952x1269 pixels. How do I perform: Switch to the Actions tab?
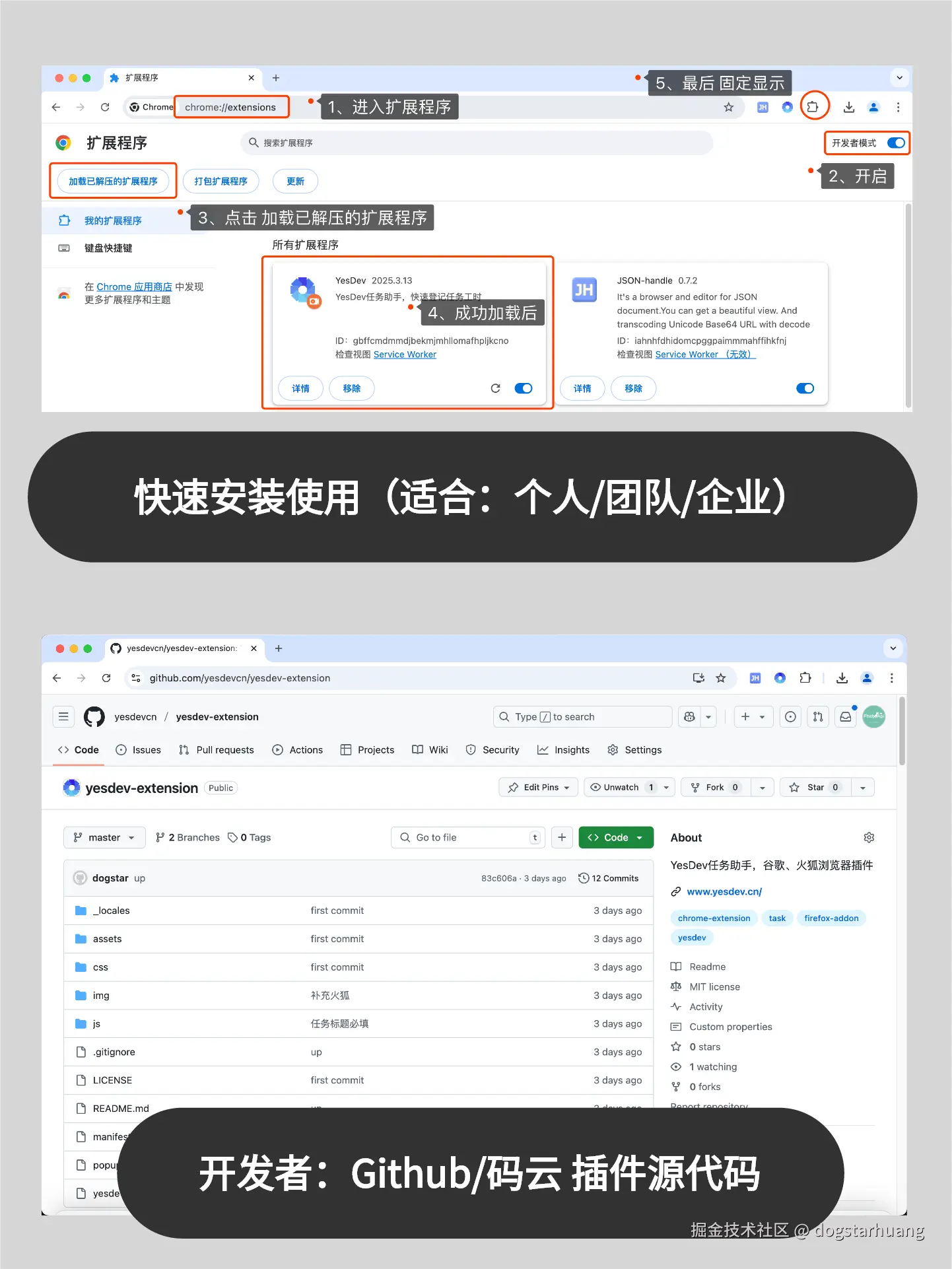click(298, 750)
